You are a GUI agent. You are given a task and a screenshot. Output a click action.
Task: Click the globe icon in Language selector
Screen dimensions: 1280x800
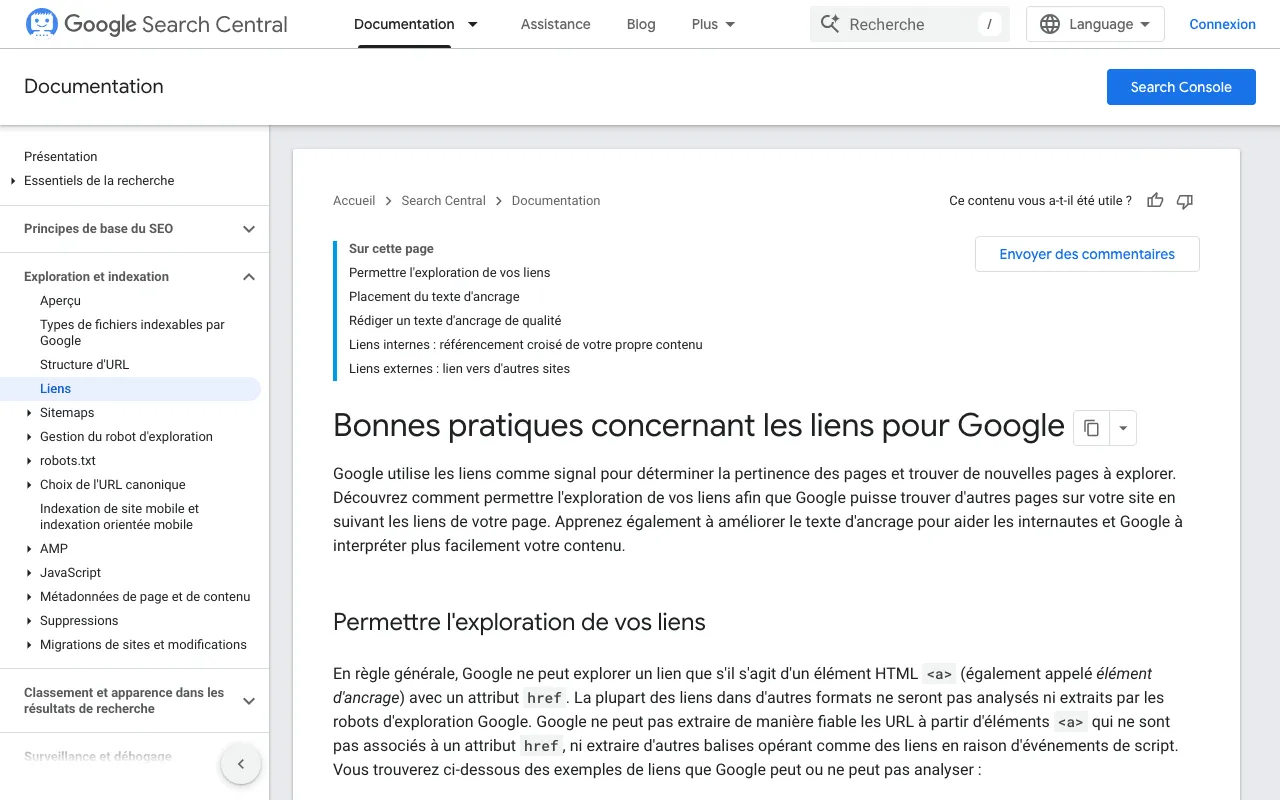1050,24
